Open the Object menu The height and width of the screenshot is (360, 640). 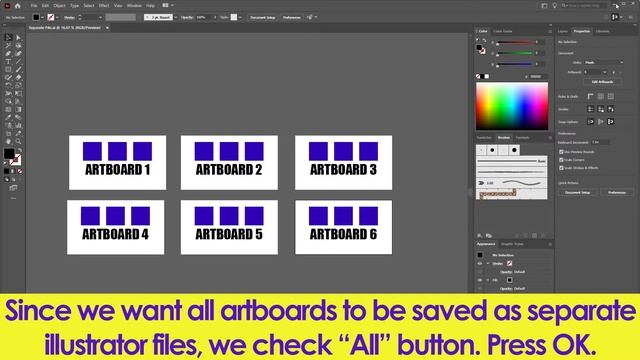[x=59, y=6]
